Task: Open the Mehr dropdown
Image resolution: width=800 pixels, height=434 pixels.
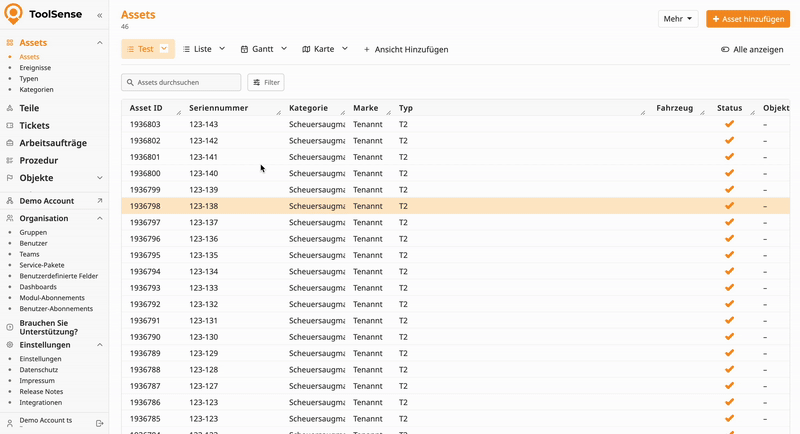Action: pos(677,19)
